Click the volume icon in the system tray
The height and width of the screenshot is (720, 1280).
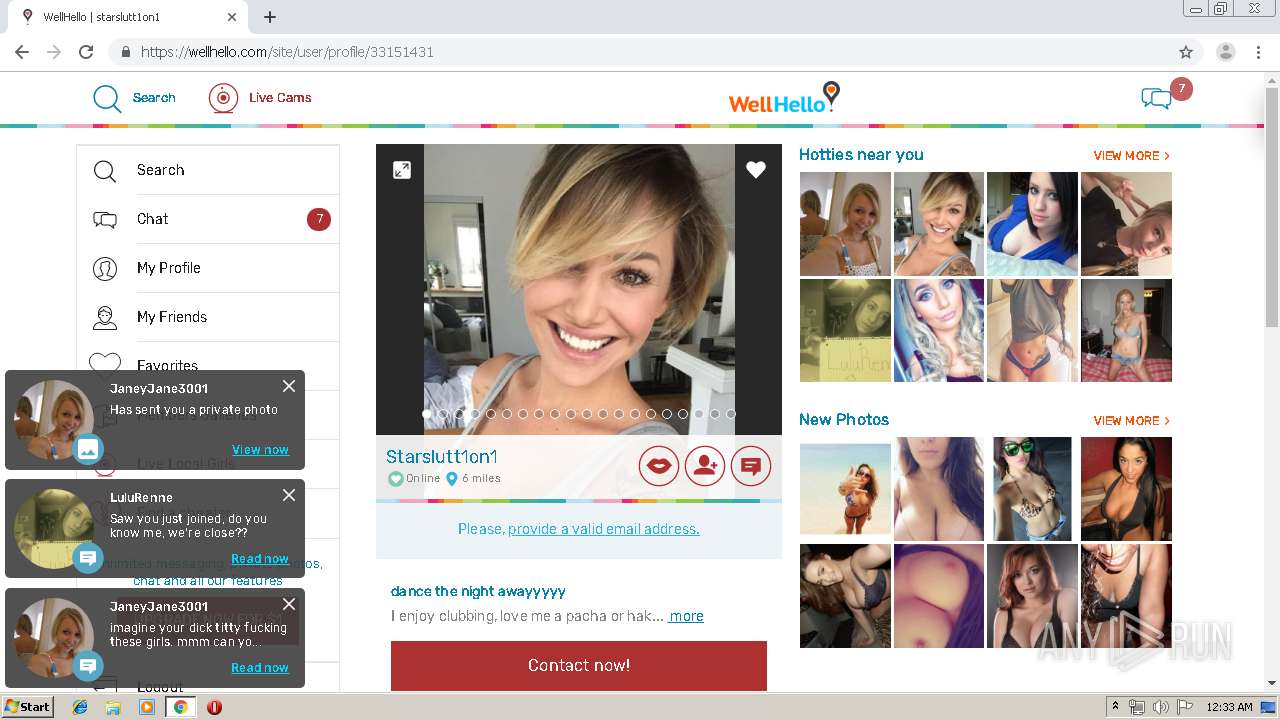[x=1160, y=707]
